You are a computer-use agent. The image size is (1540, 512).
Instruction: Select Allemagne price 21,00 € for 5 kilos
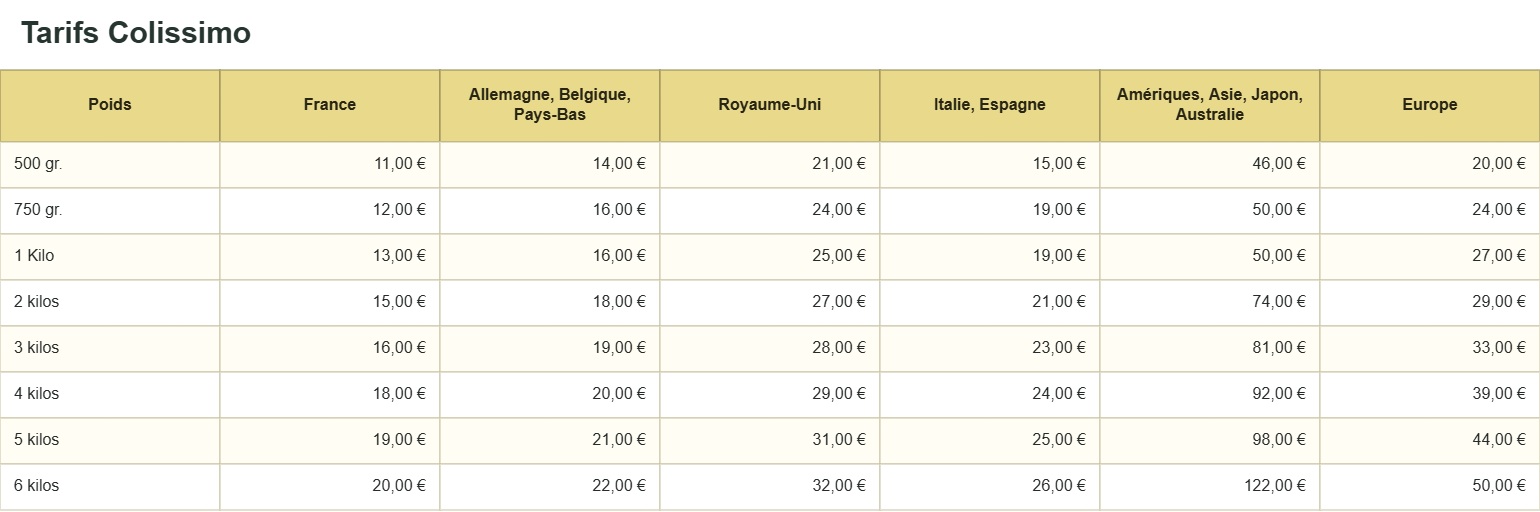[x=550, y=440]
